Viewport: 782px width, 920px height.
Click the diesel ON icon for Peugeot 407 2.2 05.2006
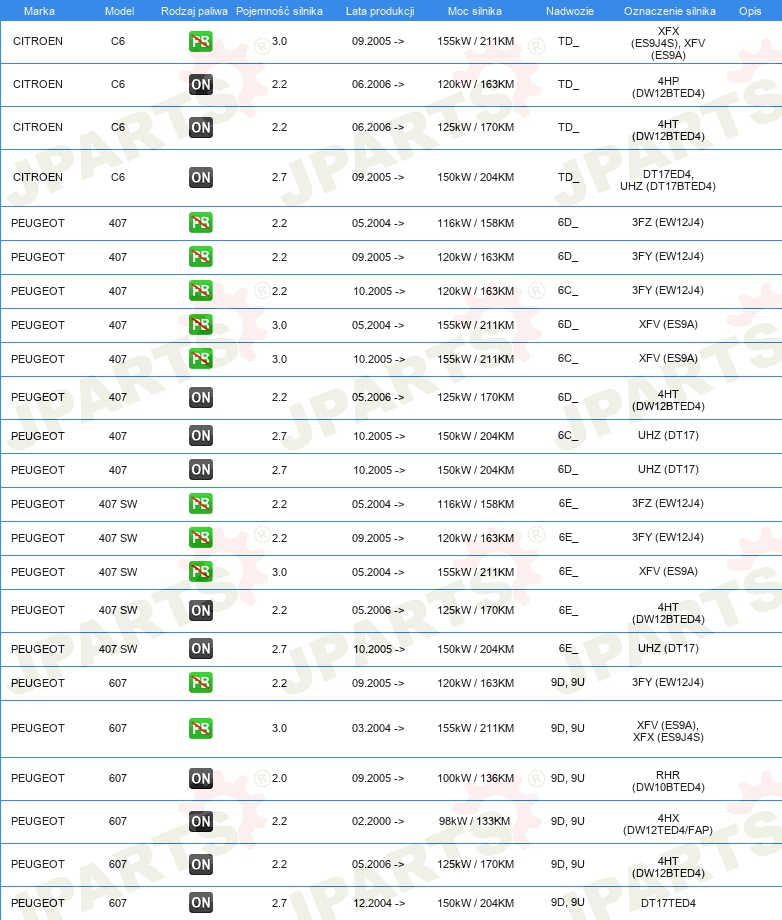tap(201, 397)
